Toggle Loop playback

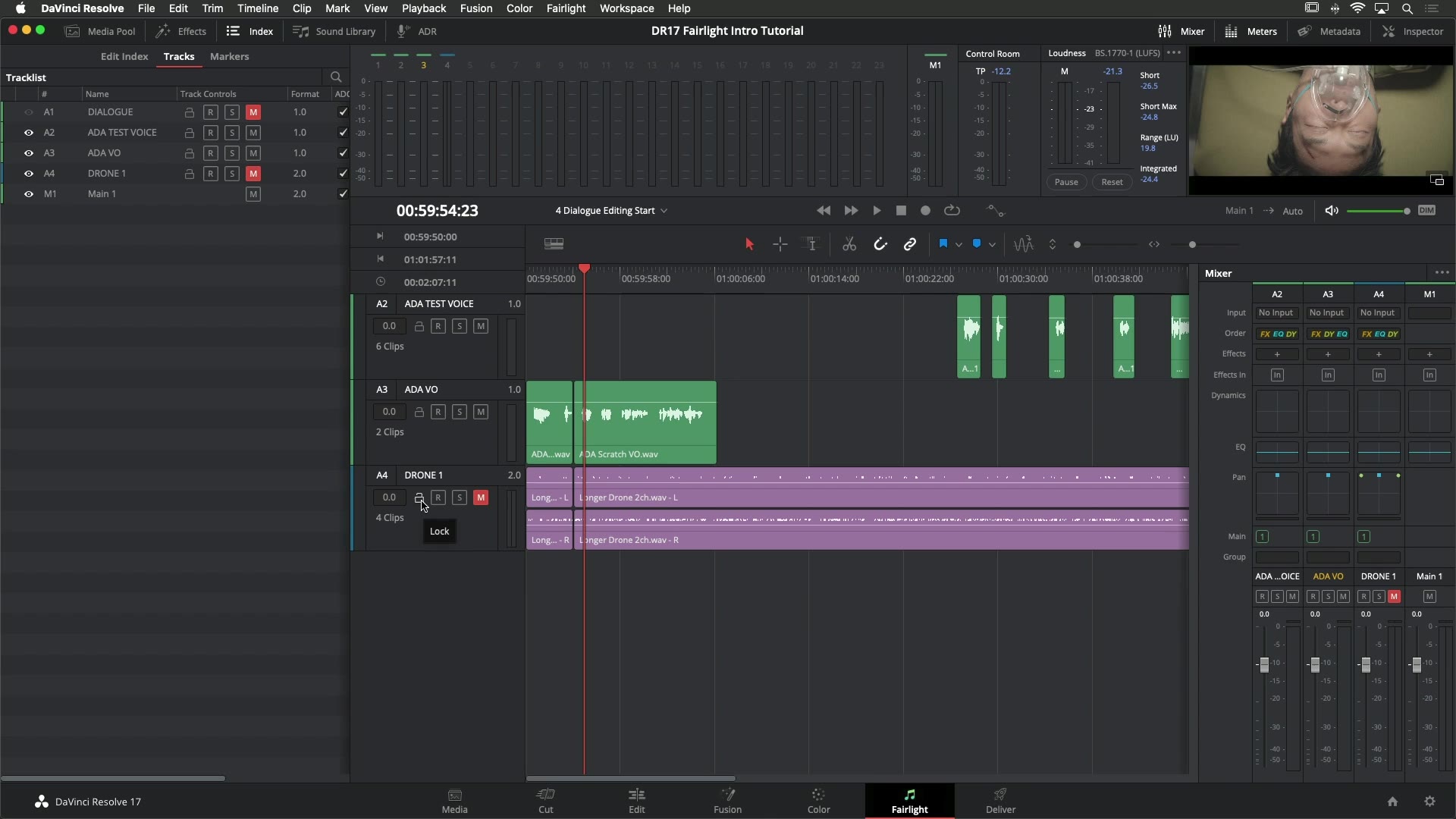(x=952, y=211)
